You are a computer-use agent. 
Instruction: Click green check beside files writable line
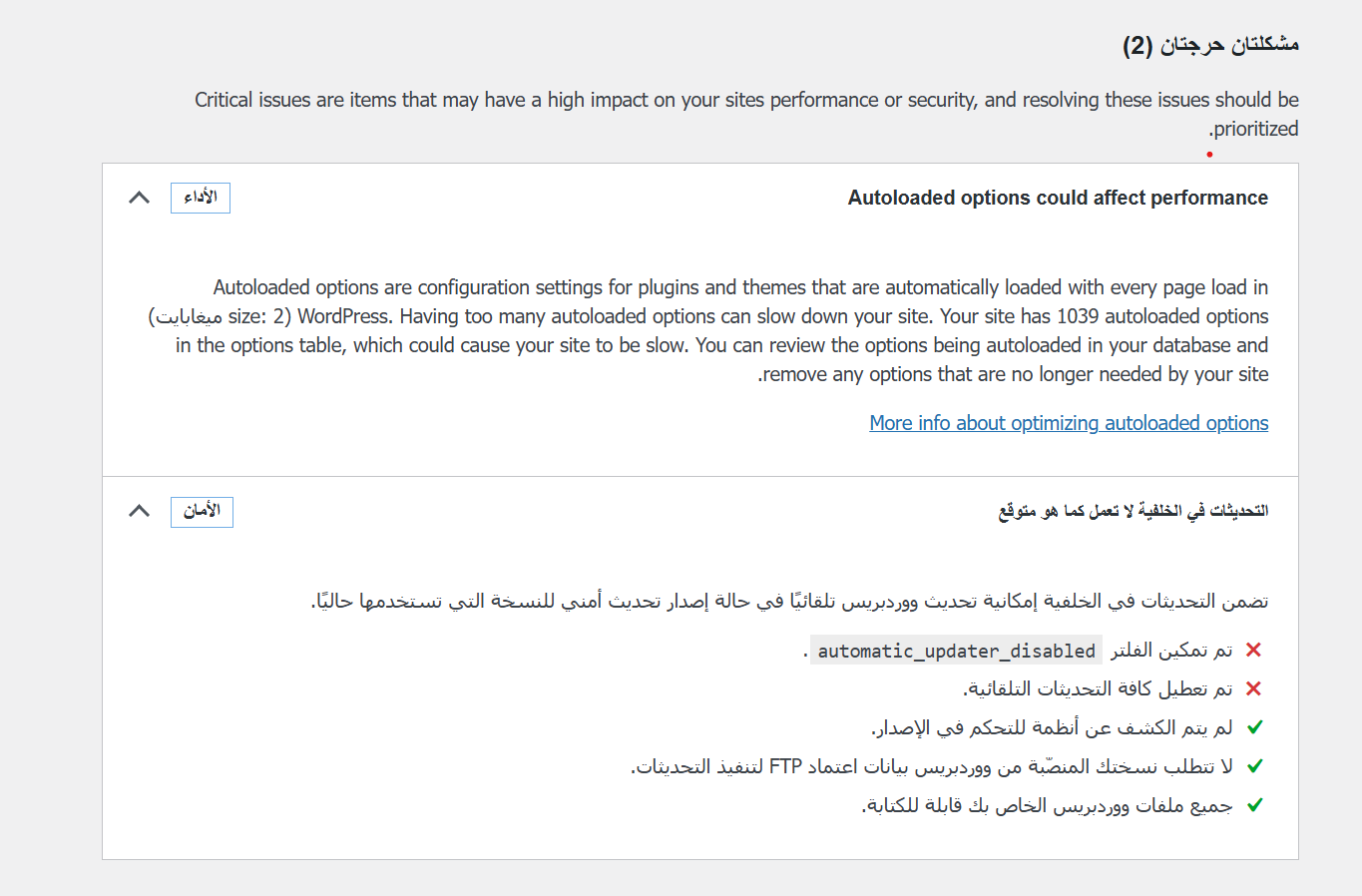click(x=1254, y=805)
